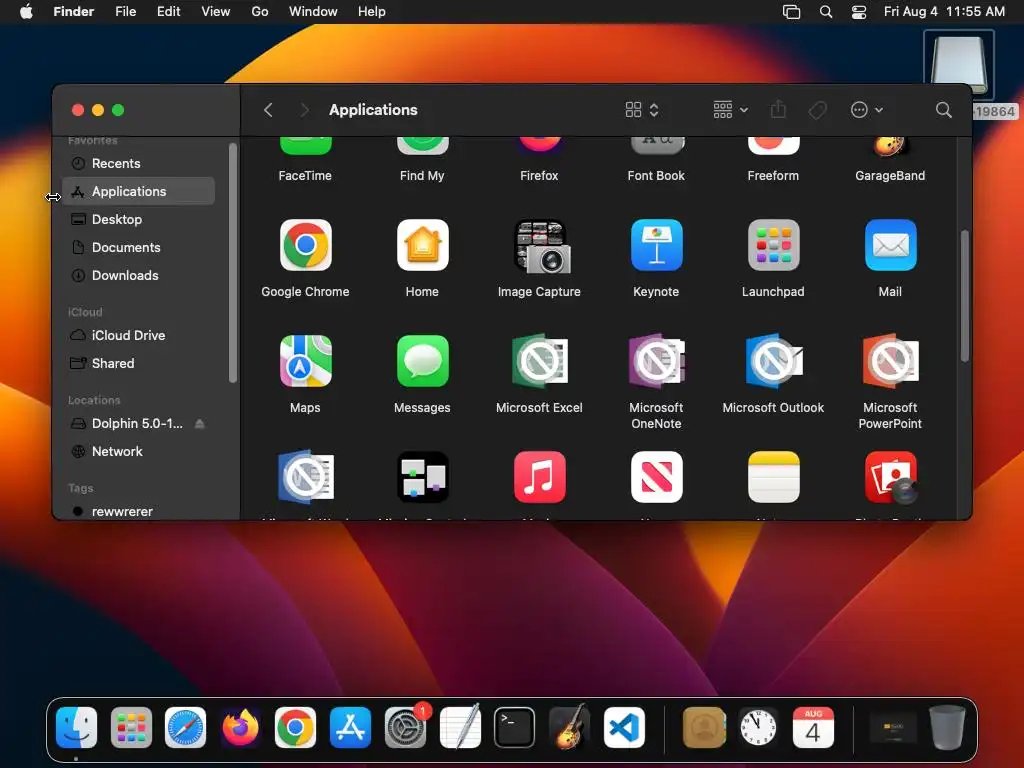Image resolution: width=1024 pixels, height=768 pixels.
Task: Open Calendar from the Dock
Action: point(812,728)
